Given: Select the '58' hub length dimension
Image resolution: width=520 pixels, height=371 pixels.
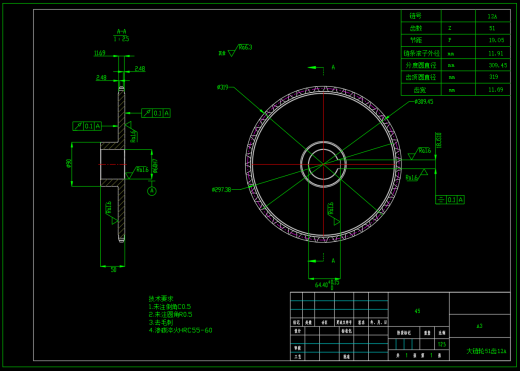Looking at the screenshot, I should (114, 270).
